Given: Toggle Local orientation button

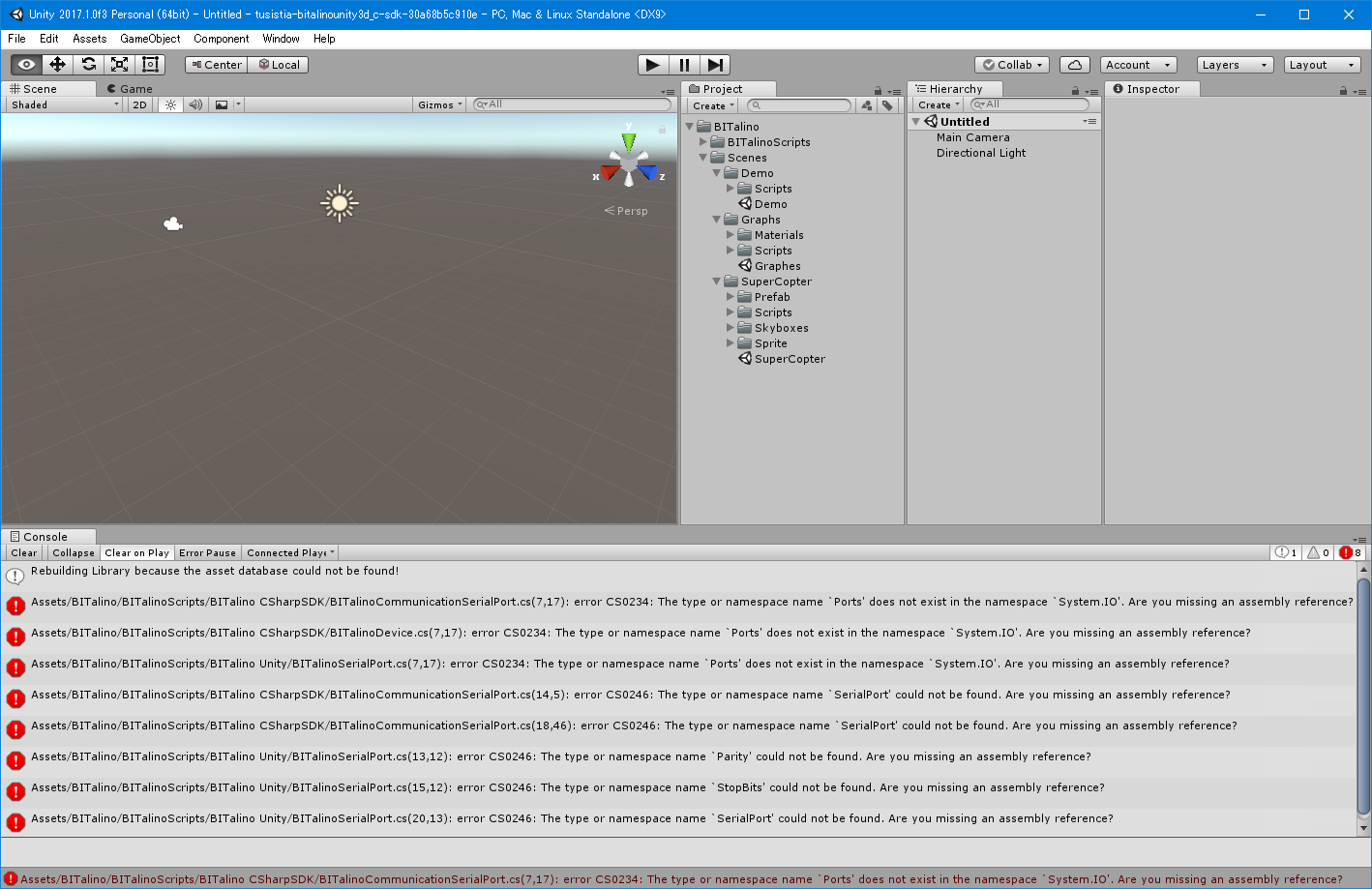Looking at the screenshot, I should tap(279, 65).
